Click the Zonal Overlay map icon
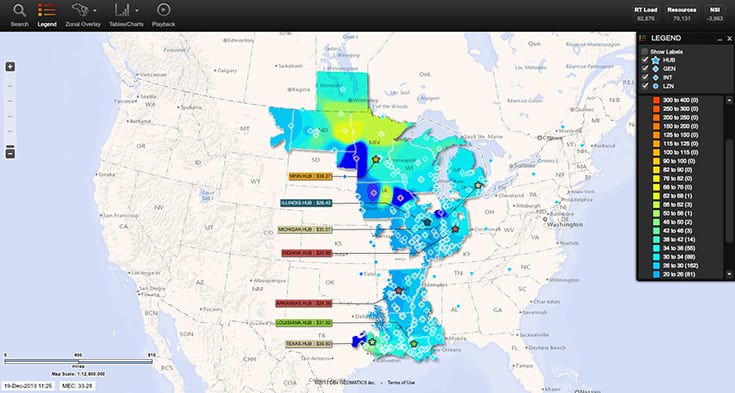The image size is (735, 393). 80,10
